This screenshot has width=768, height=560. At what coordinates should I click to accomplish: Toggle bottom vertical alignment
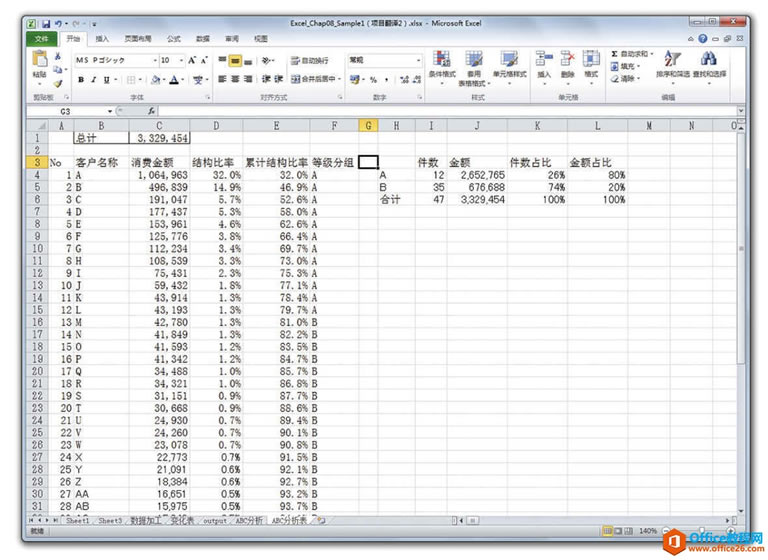(x=248, y=60)
